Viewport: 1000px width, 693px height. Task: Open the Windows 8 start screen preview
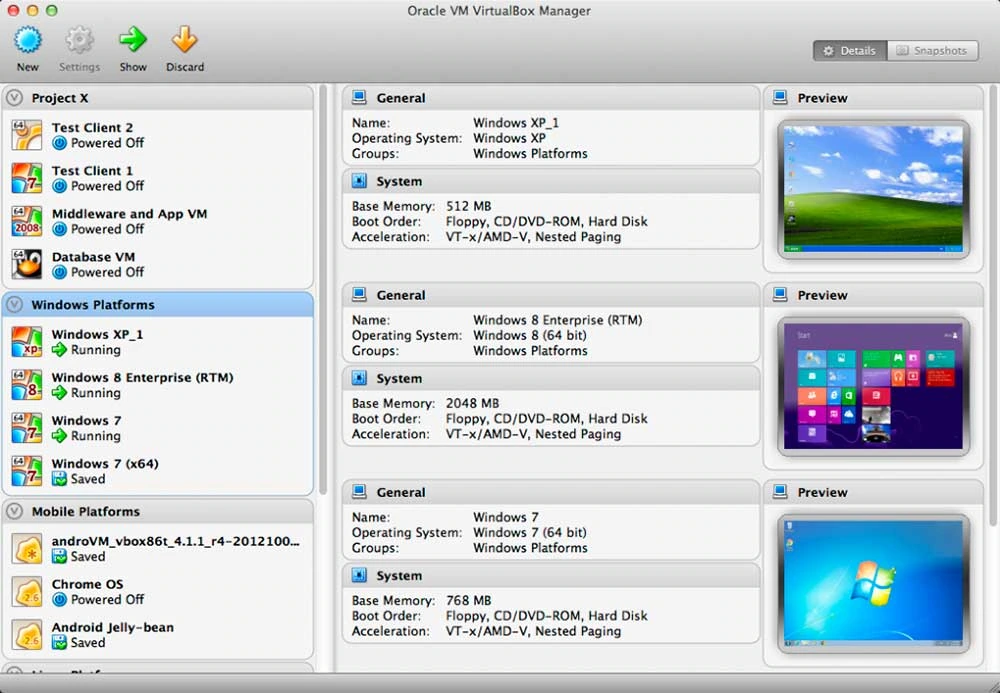(x=873, y=386)
